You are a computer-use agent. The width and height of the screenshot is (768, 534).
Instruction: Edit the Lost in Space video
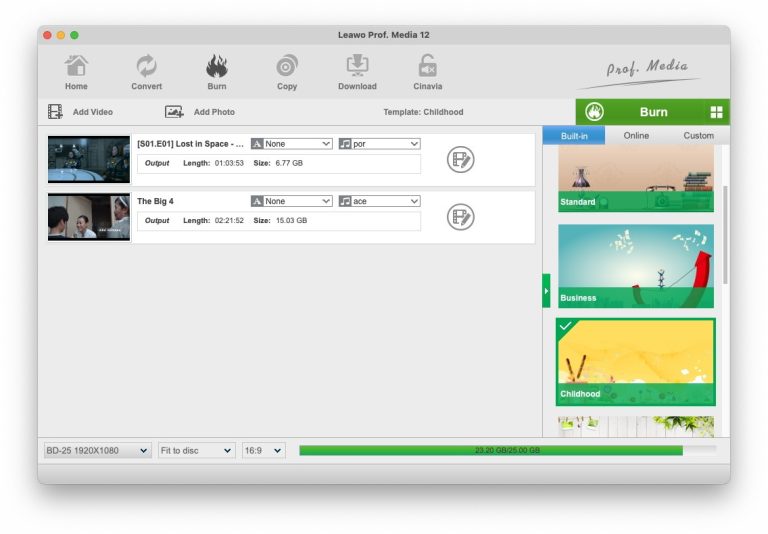[460, 159]
